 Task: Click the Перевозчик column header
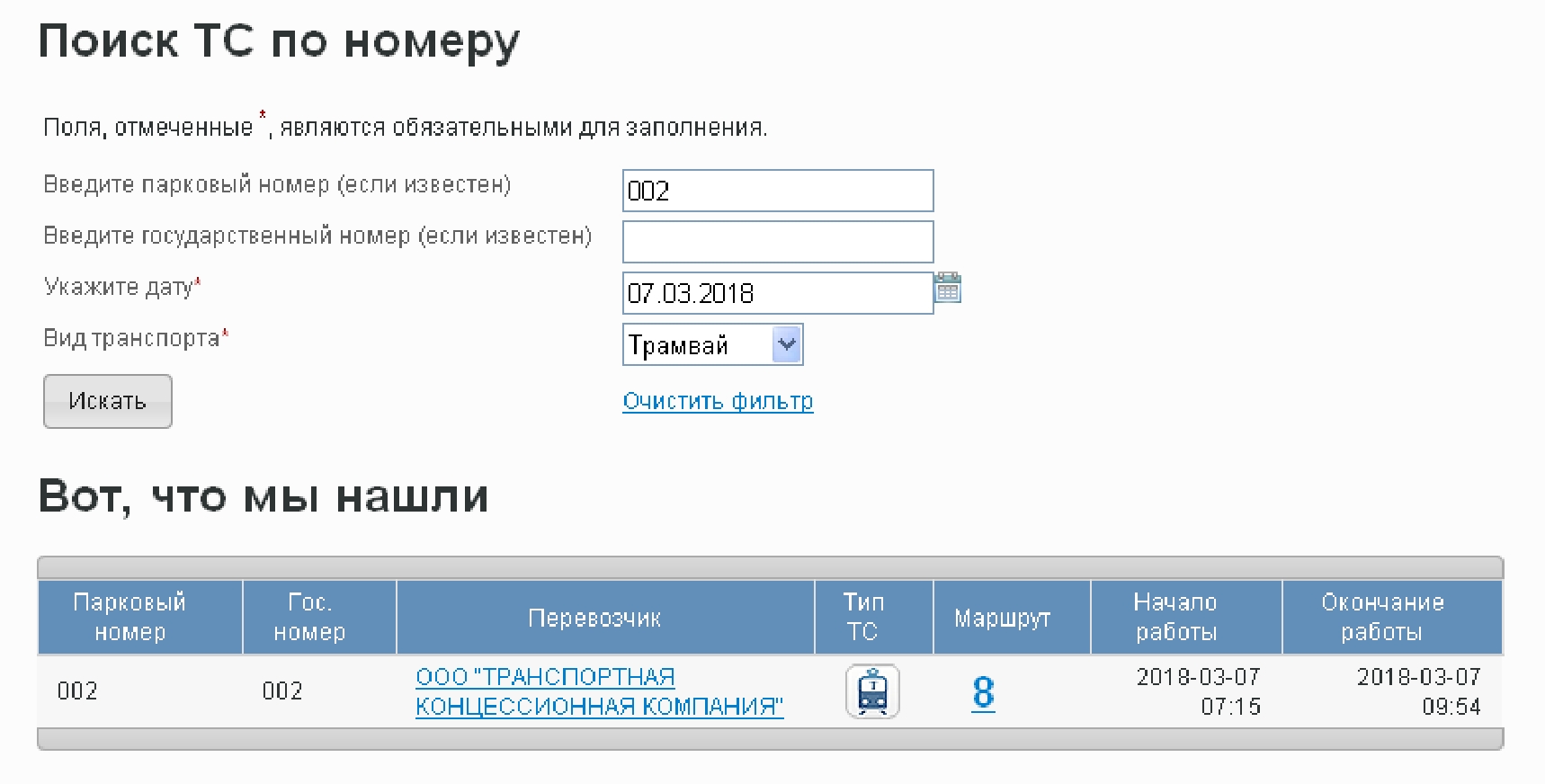(x=594, y=618)
